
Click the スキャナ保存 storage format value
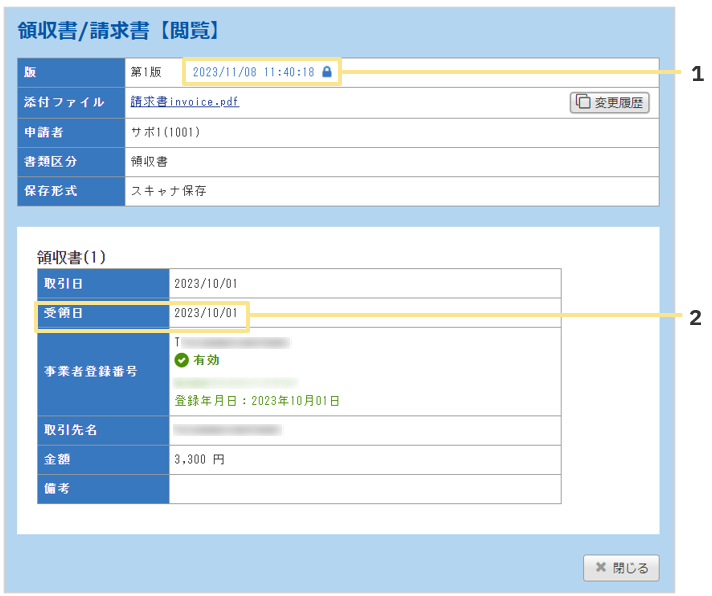168,190
